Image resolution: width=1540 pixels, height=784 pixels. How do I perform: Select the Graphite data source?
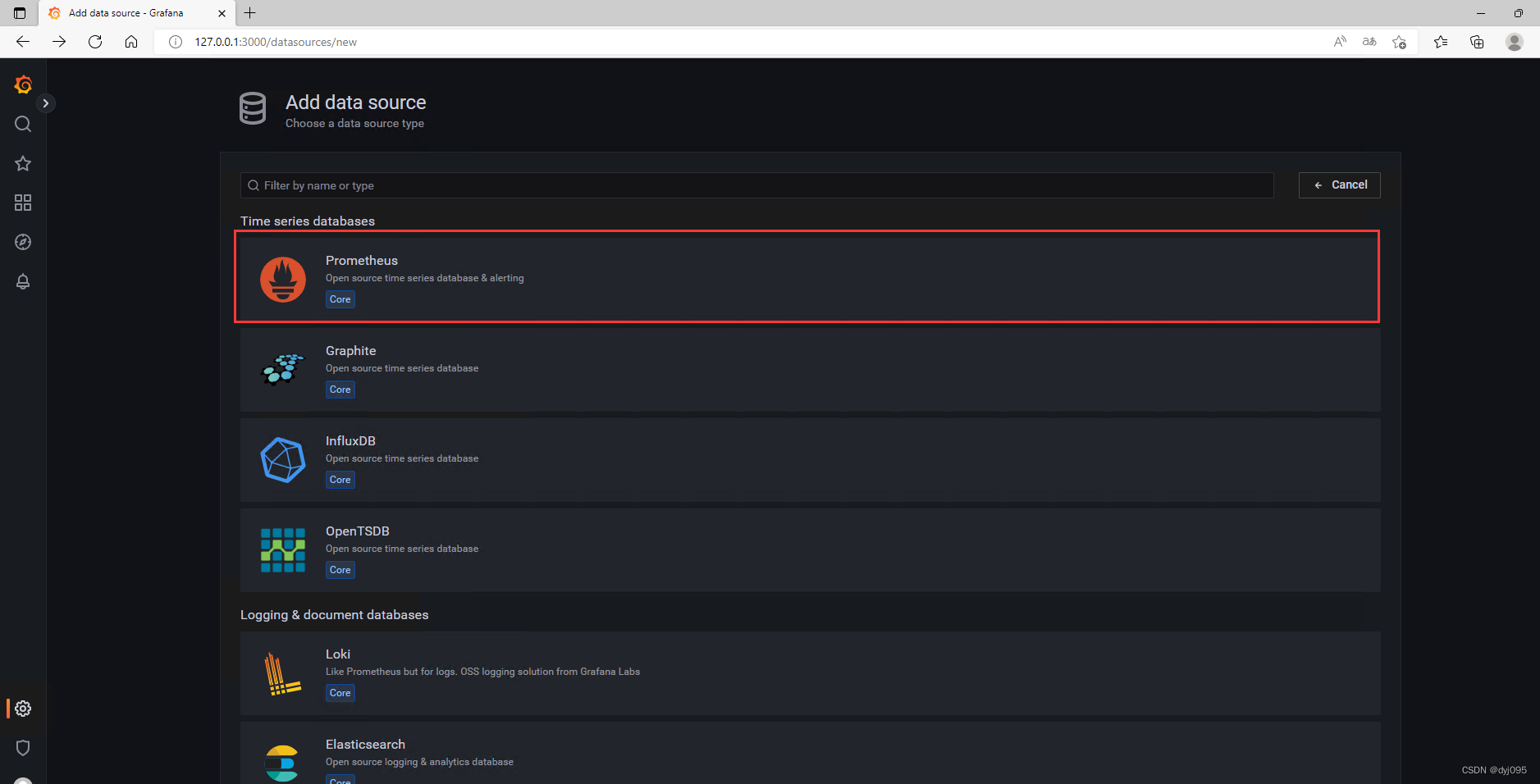pyautogui.click(x=811, y=370)
